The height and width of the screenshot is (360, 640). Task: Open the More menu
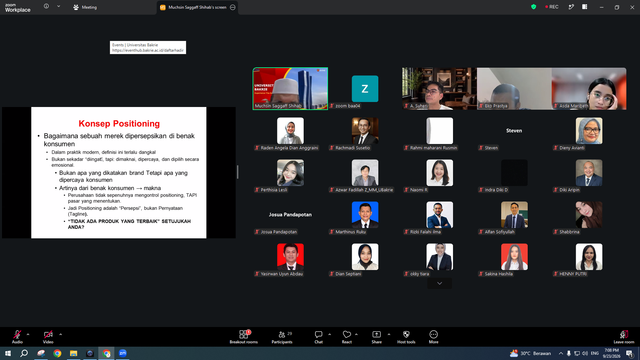[433, 337]
